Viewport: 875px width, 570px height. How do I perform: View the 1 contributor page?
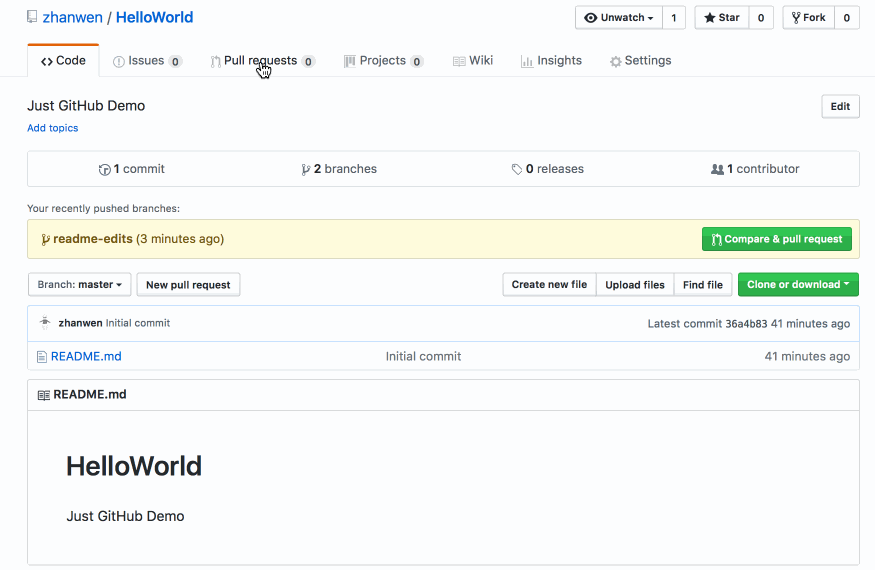[755, 169]
